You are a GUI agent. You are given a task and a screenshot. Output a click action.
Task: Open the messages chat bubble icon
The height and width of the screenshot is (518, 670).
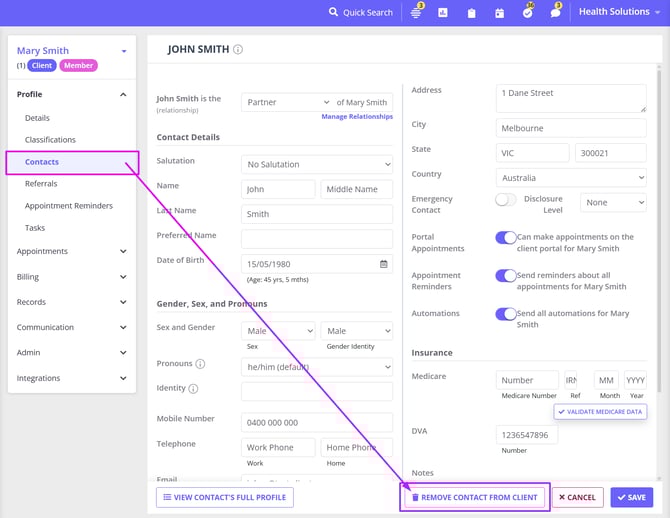point(555,13)
